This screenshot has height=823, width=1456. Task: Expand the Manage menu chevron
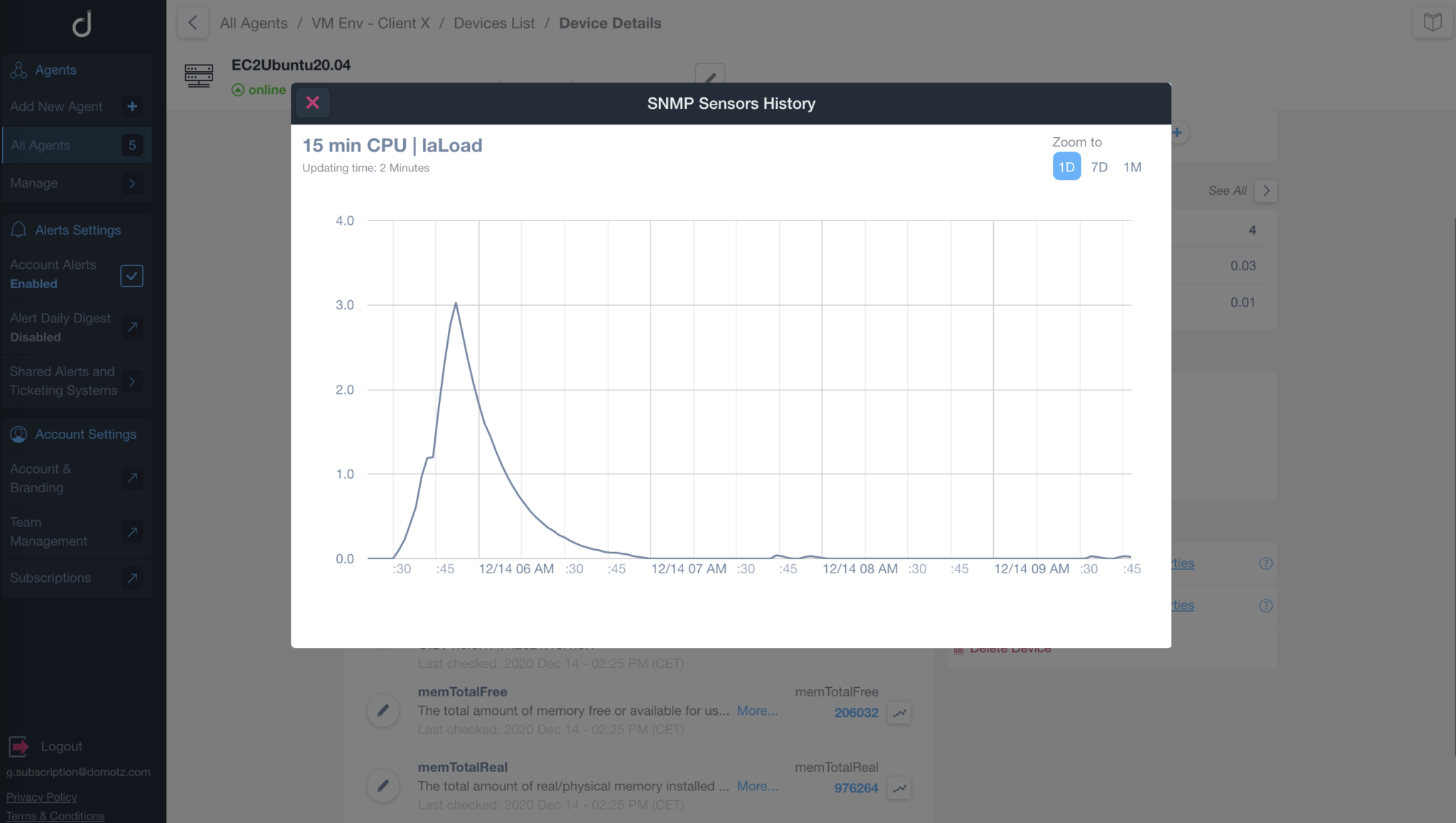132,184
